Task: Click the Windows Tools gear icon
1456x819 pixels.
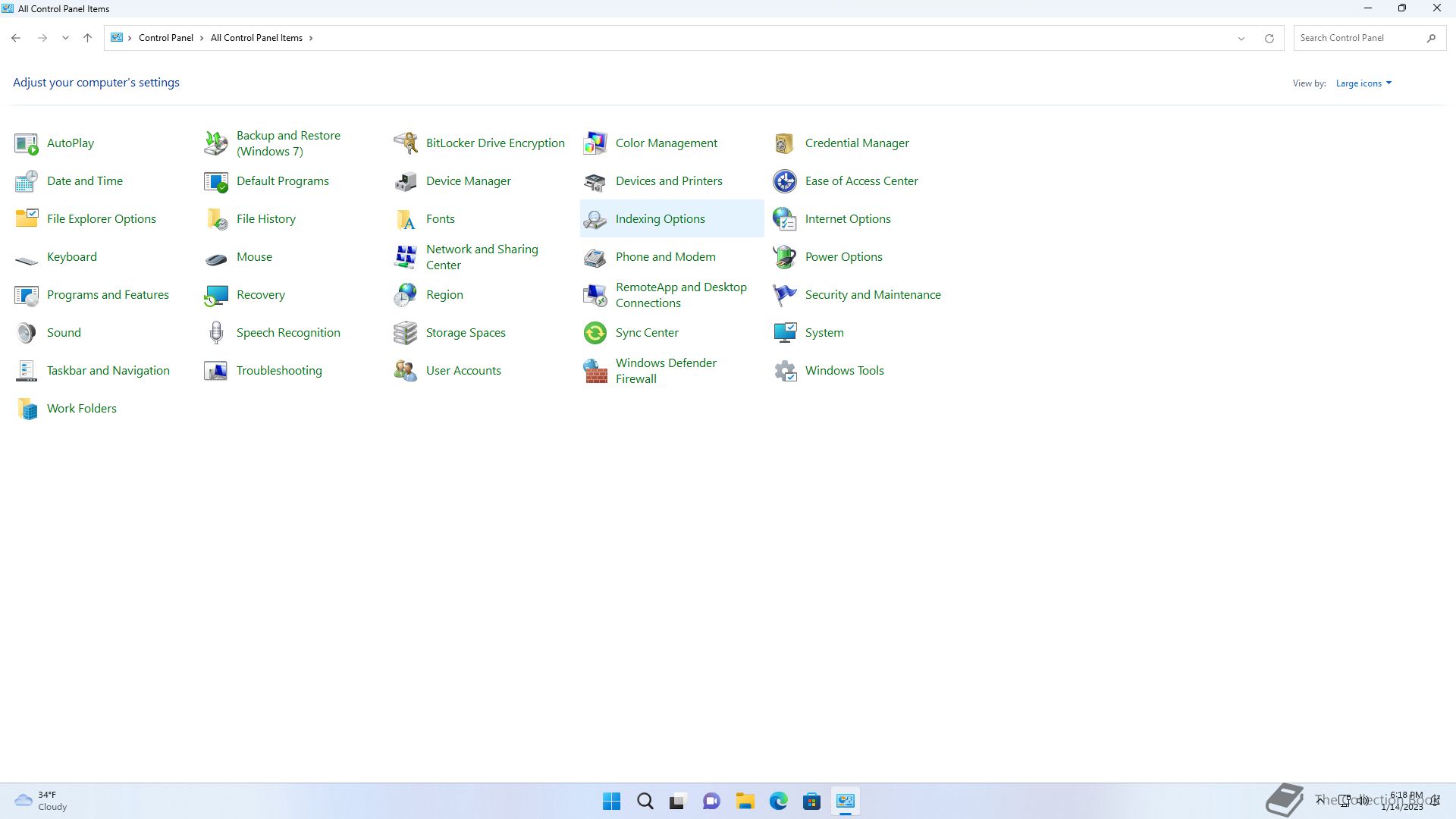Action: (x=785, y=371)
